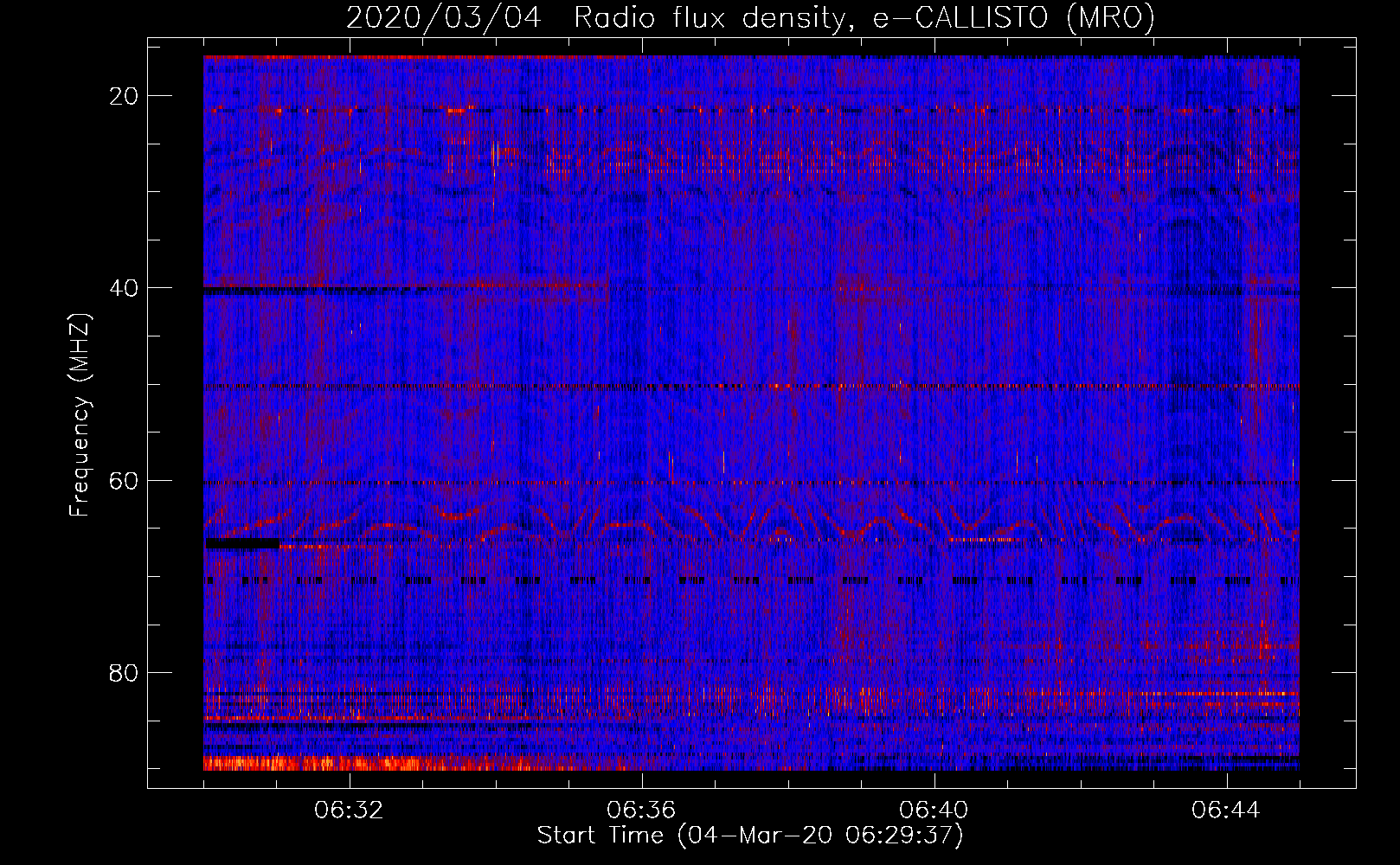The width and height of the screenshot is (1400, 865).
Task: Click the 20 MHz frequency tick label
Action: (124, 96)
